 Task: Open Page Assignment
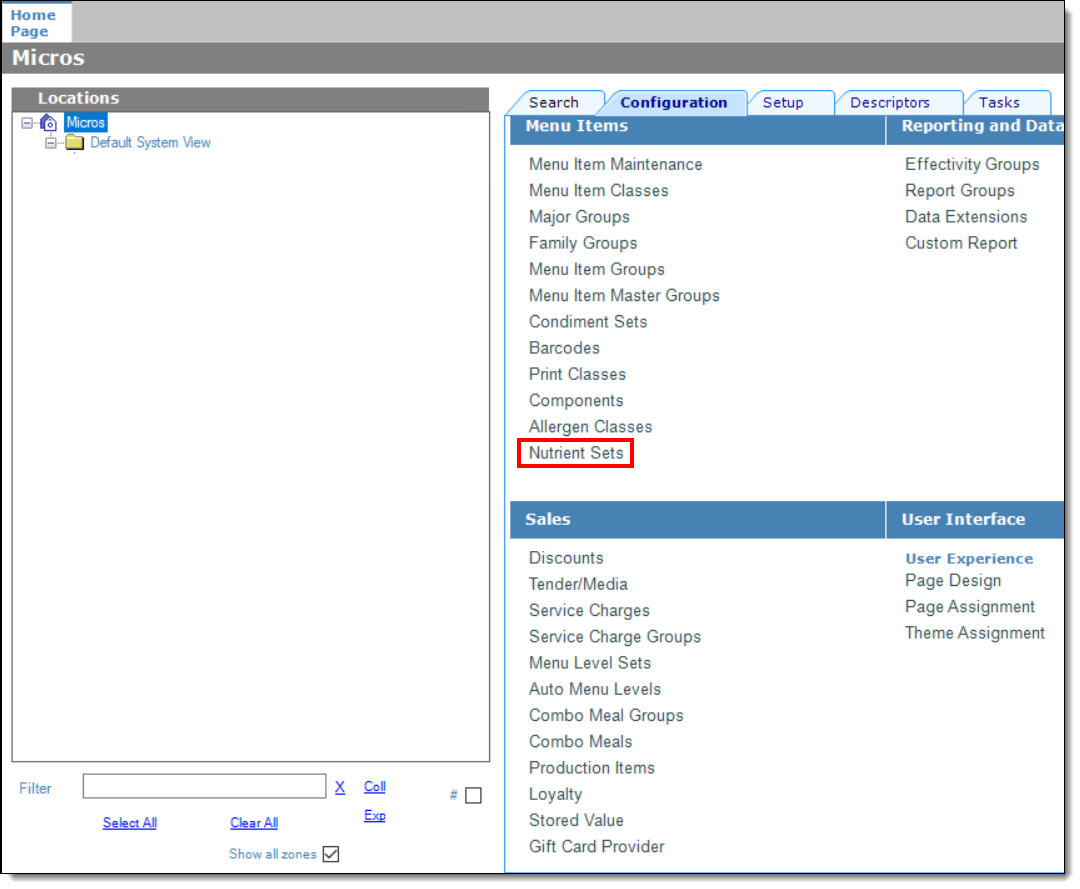970,607
